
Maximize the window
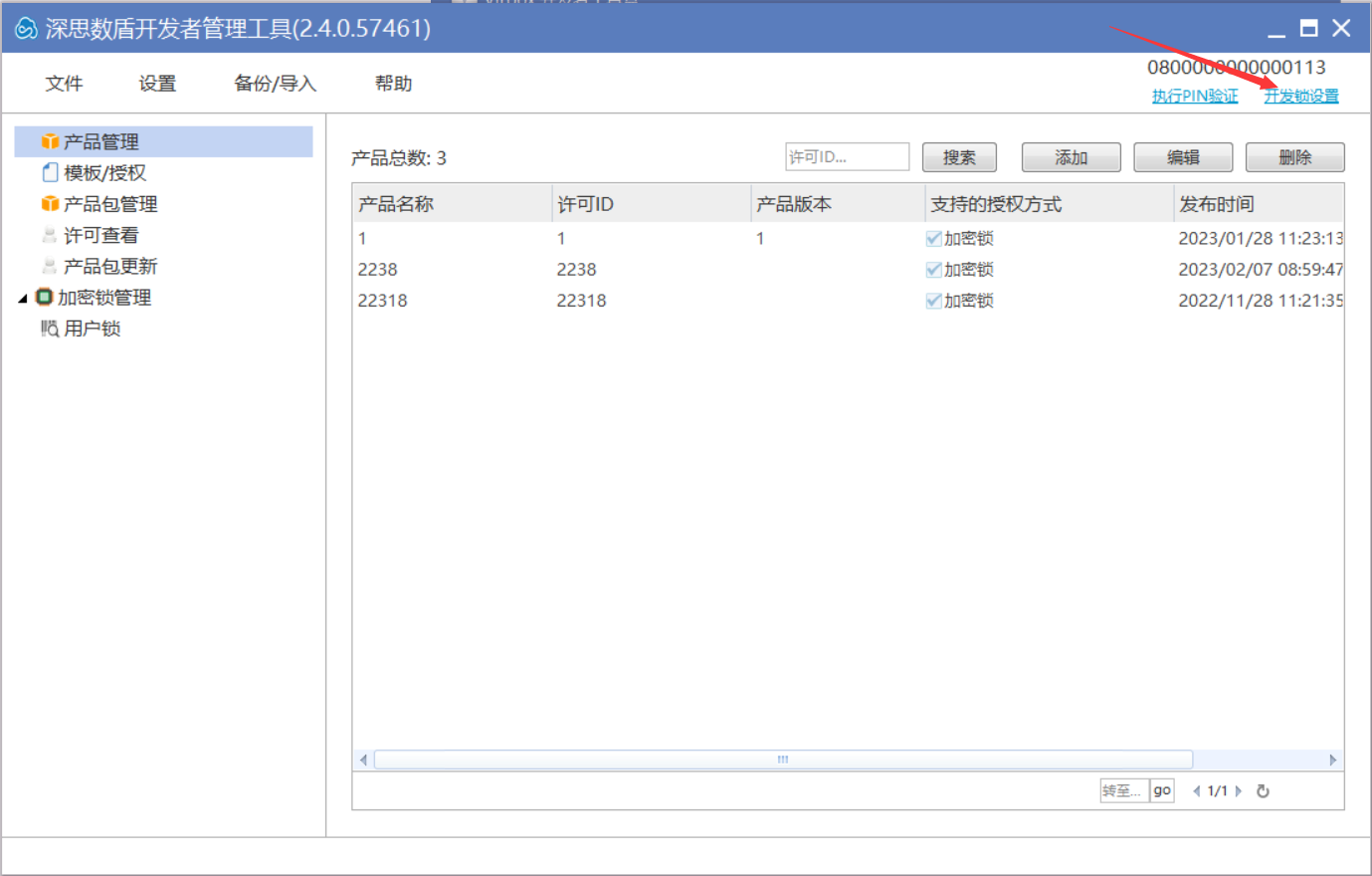pyautogui.click(x=1309, y=29)
